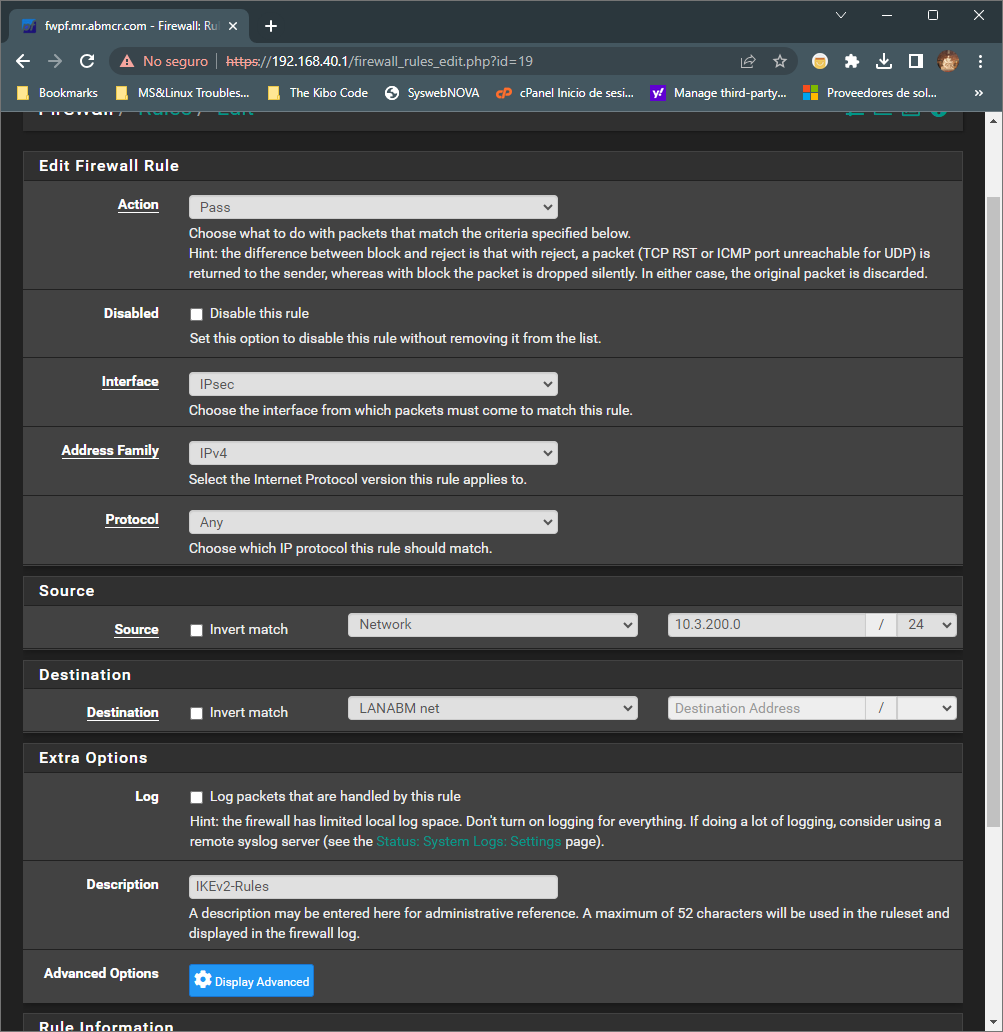This screenshot has width=1003, height=1032.
Task: Toggle the browser side panel icon
Action: pyautogui.click(x=915, y=61)
